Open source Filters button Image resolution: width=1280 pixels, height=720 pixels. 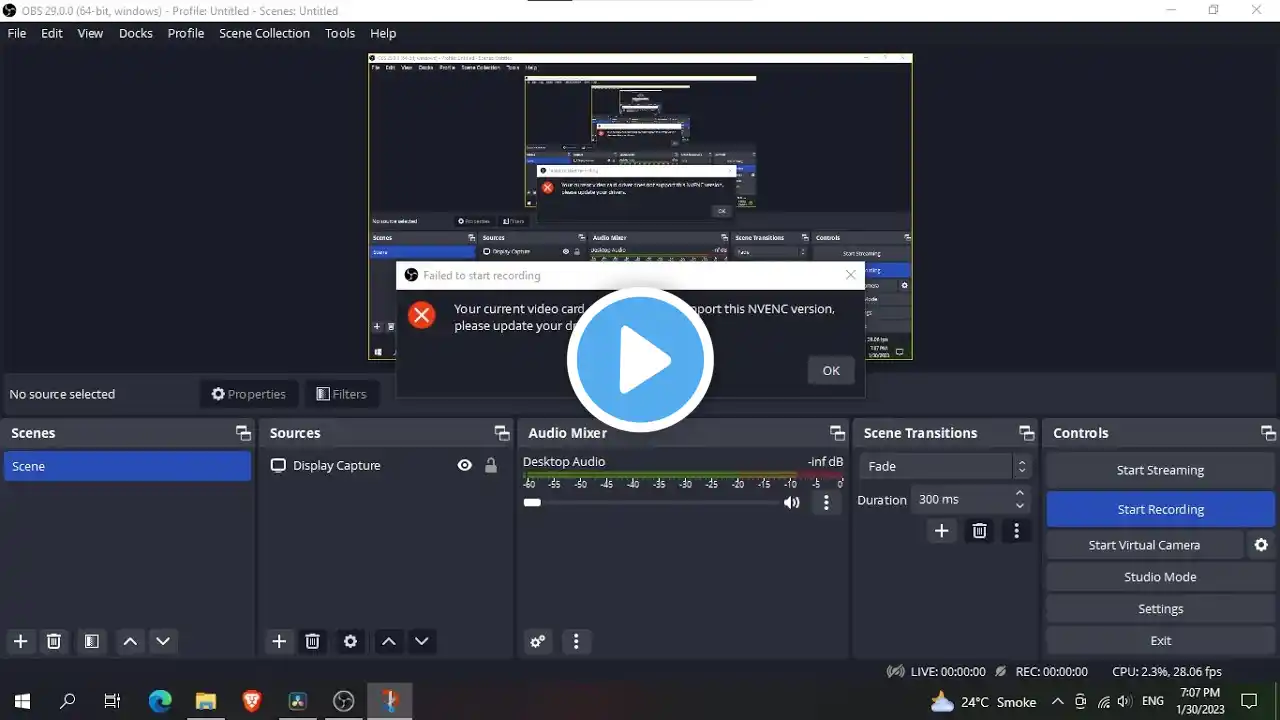click(x=341, y=394)
